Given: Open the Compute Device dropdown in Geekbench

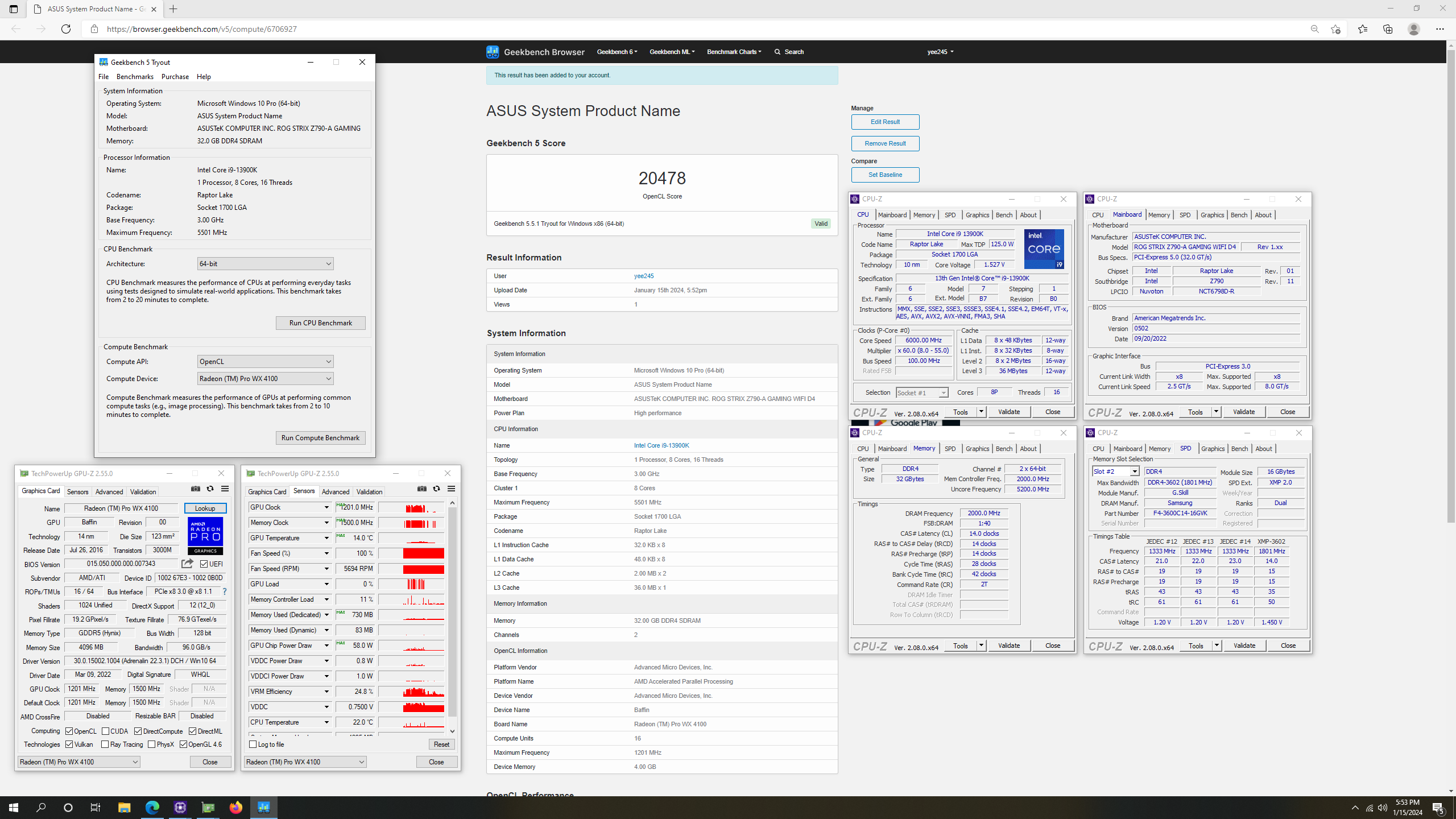Looking at the screenshot, I should pyautogui.click(x=266, y=379).
